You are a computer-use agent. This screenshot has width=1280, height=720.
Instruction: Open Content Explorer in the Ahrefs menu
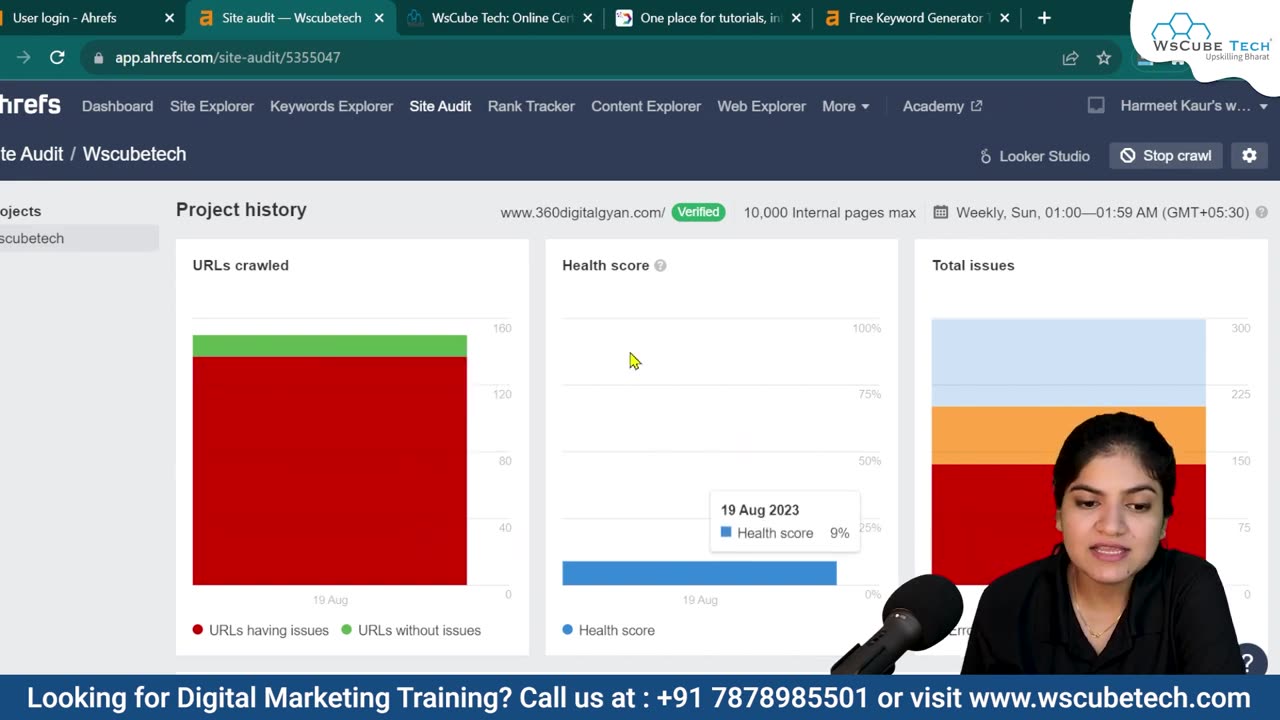pyautogui.click(x=646, y=106)
